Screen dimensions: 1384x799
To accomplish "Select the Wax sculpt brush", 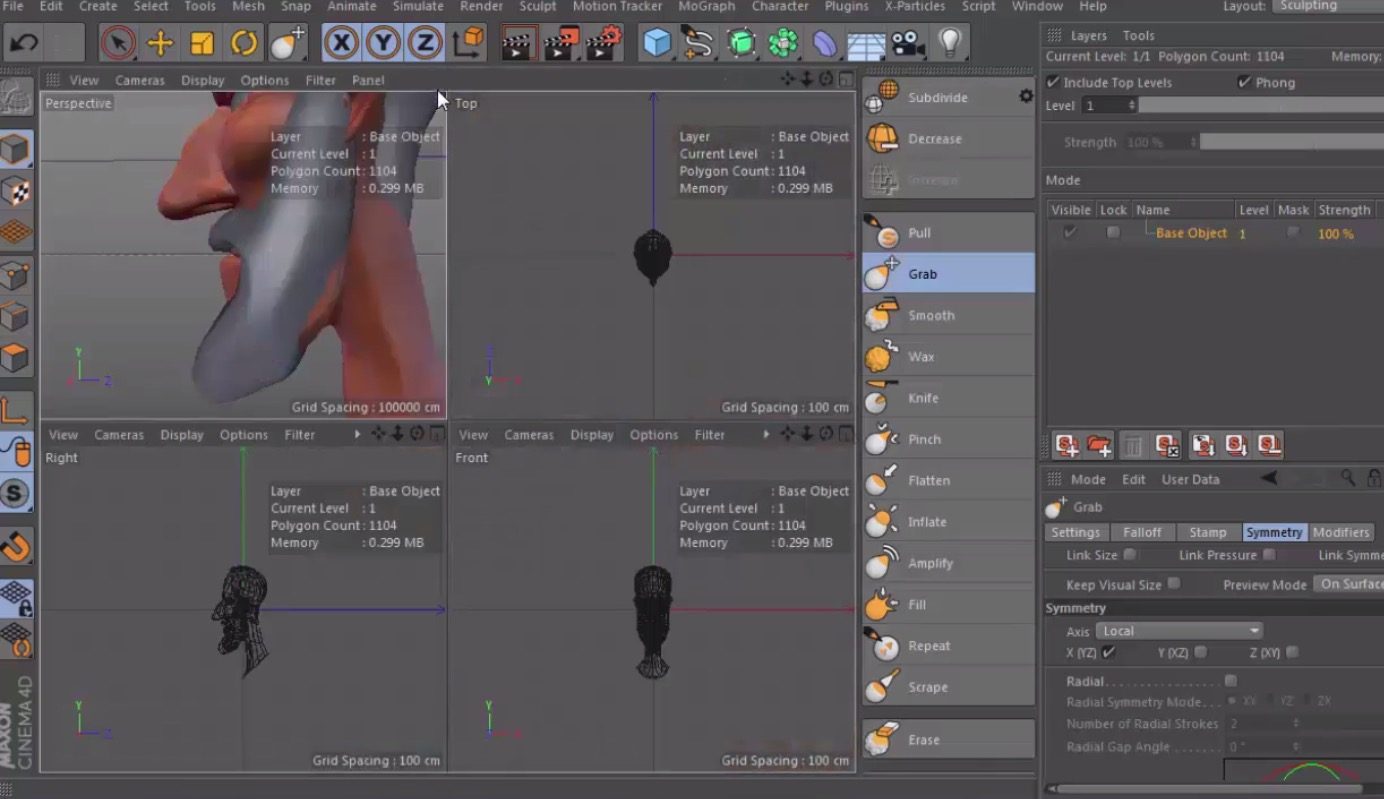I will pyautogui.click(x=948, y=356).
